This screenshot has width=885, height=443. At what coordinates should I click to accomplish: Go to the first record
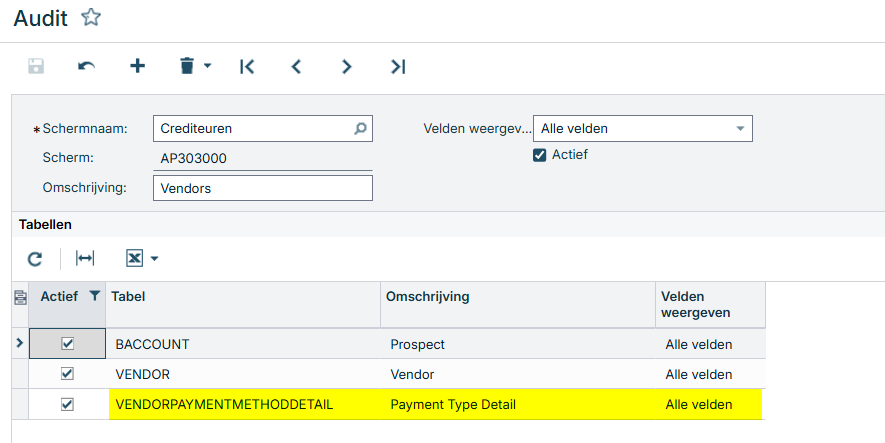click(247, 66)
